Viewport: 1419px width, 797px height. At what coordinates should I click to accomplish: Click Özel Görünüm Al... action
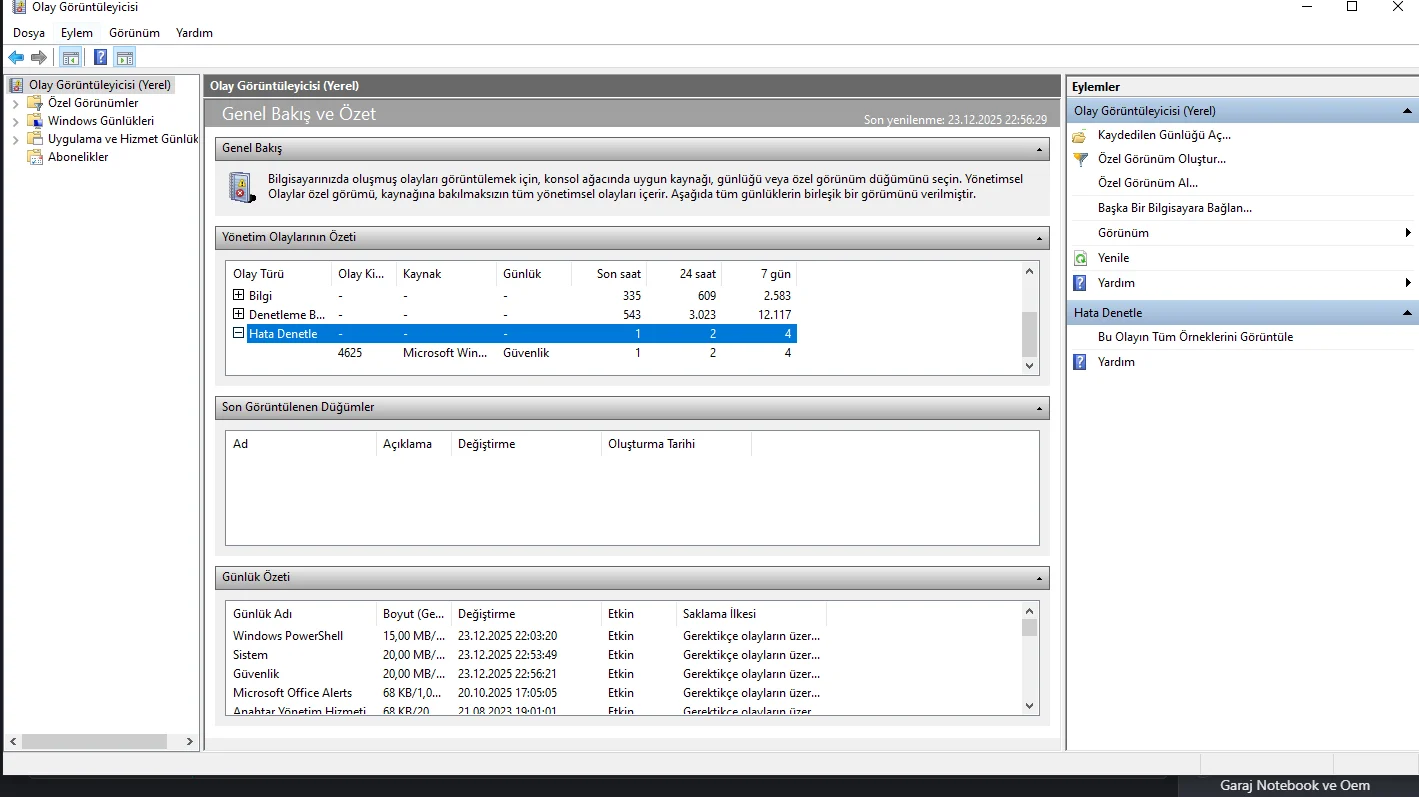coord(1147,183)
